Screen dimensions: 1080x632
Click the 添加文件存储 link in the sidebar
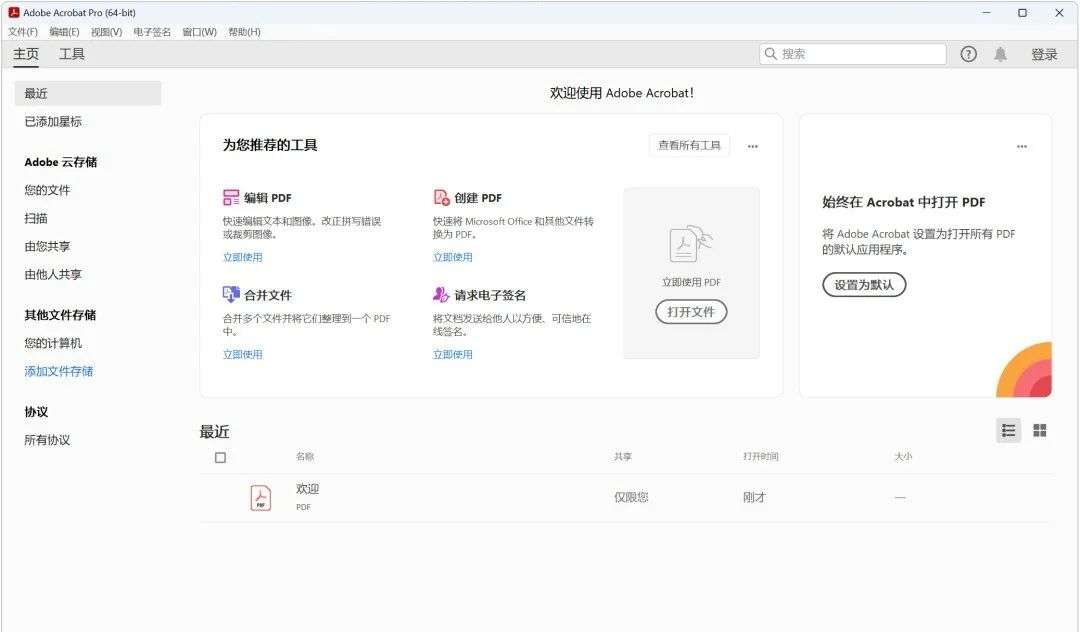(59, 371)
